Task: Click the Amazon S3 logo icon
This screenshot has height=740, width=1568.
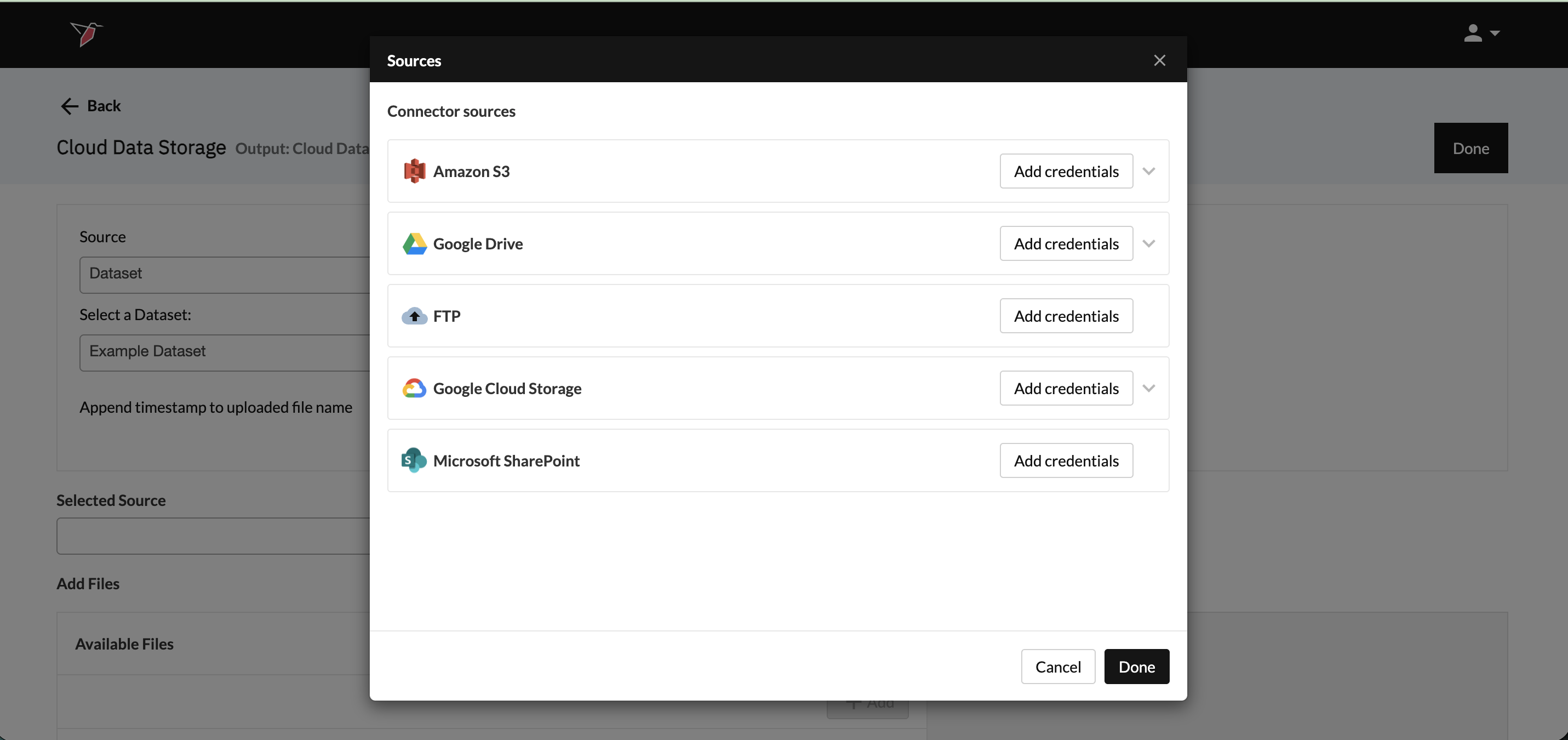Action: 414,171
